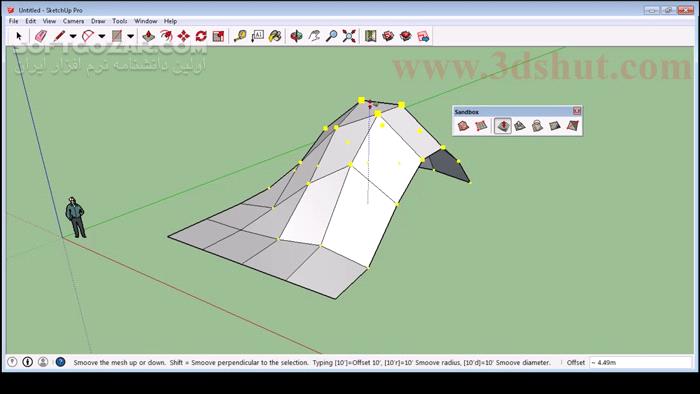
Task: Open the Tools menu
Action: [x=120, y=21]
